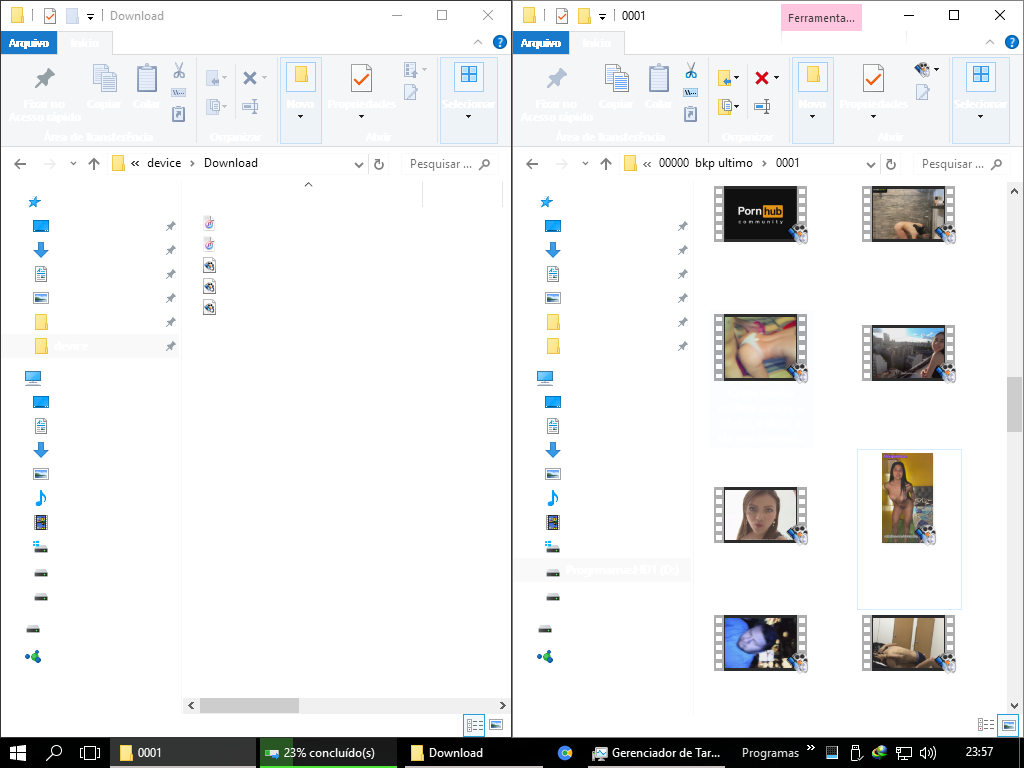
Task: Click the scissors Recortar icon in 0001 window
Action: pyautogui.click(x=690, y=71)
